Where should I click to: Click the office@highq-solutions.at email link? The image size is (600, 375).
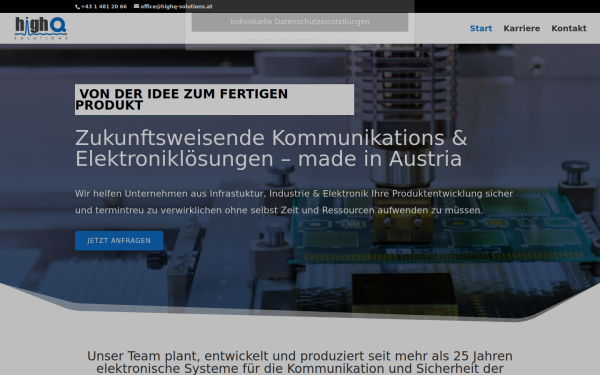[176, 7]
